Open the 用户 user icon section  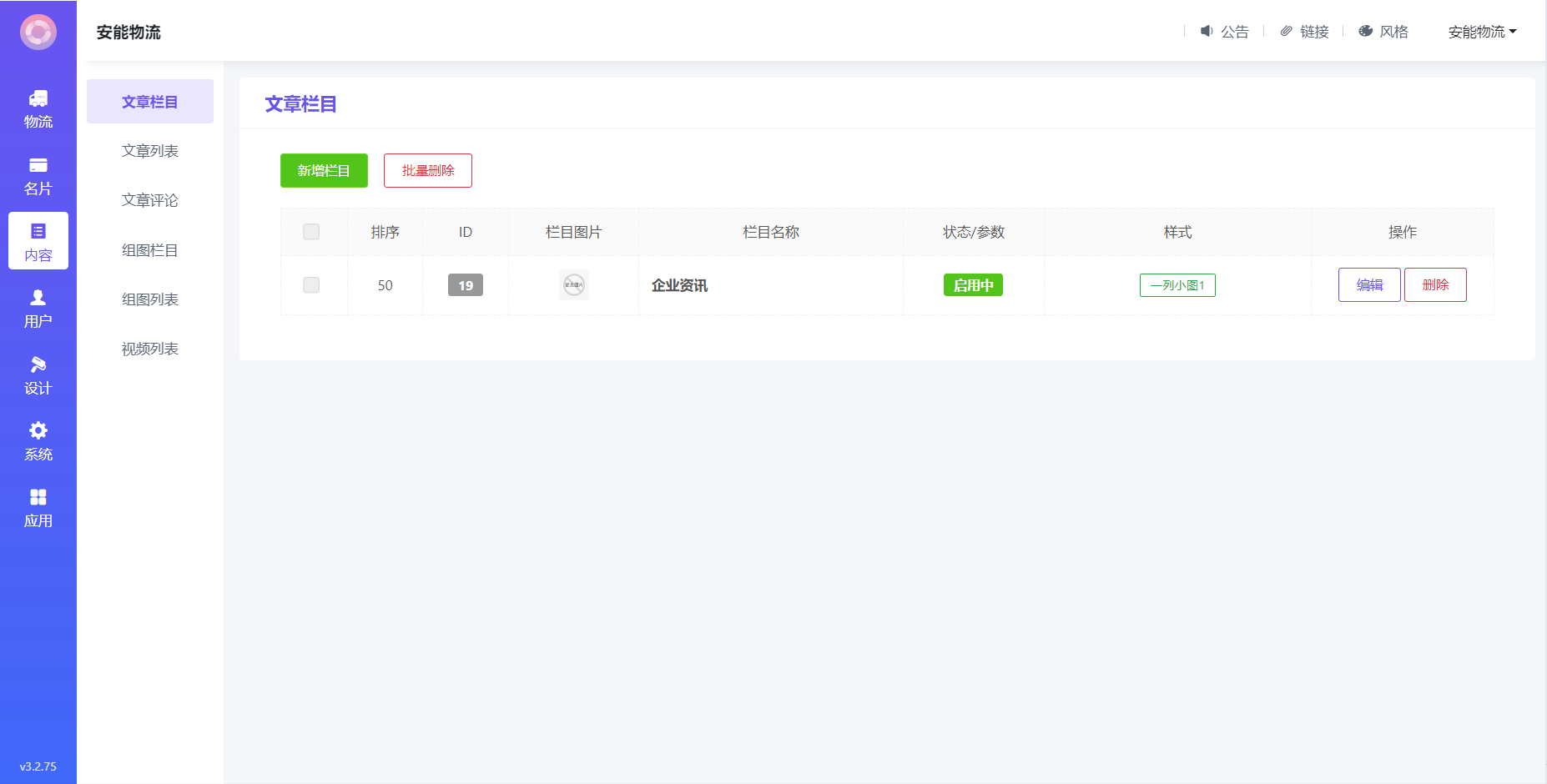pyautogui.click(x=38, y=298)
